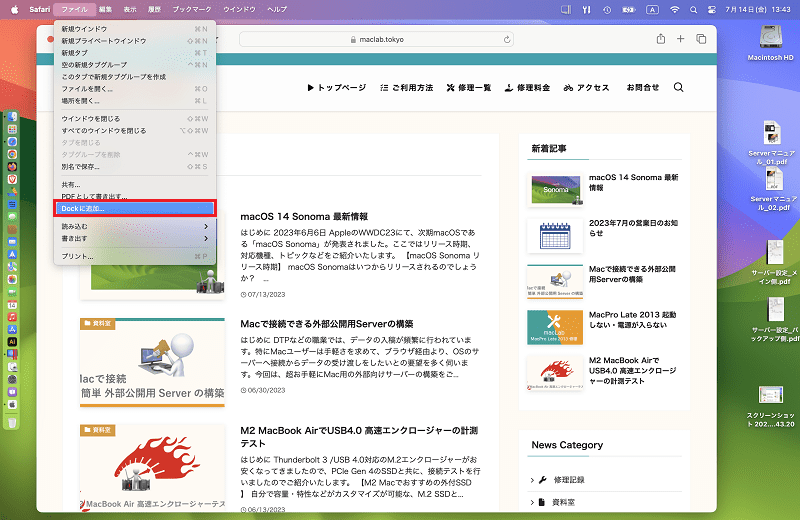Choose 共有… menu item
Image resolution: width=800 pixels, height=520 pixels.
[135, 184]
